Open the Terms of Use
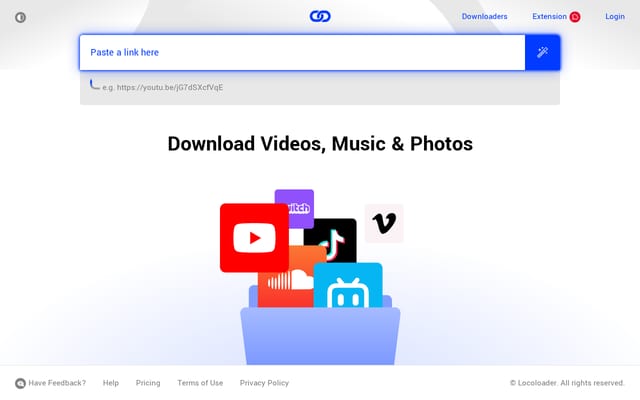The image size is (640, 400). pos(200,383)
